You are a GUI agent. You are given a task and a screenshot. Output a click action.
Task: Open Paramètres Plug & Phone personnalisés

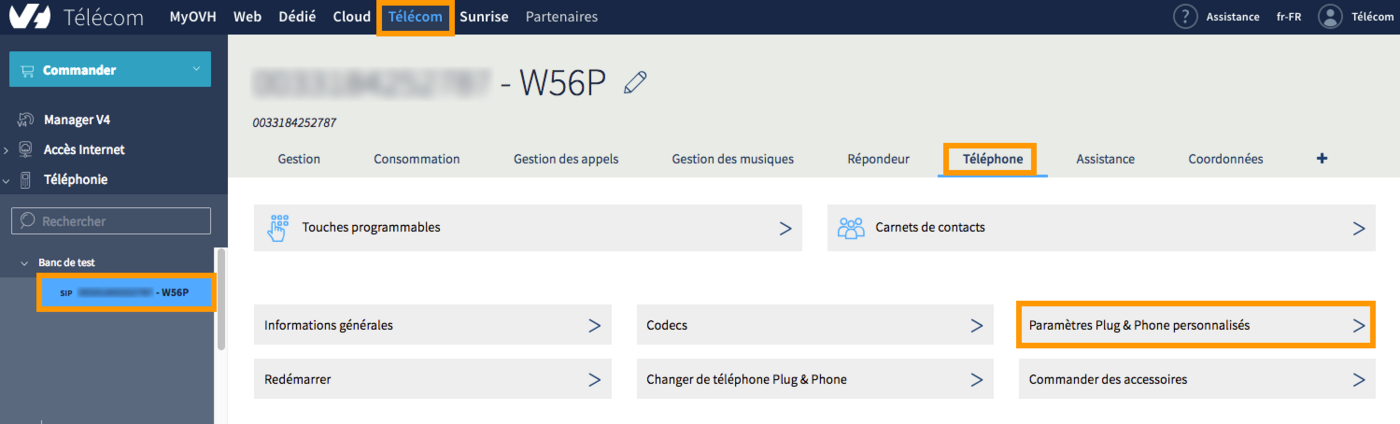(x=1196, y=326)
